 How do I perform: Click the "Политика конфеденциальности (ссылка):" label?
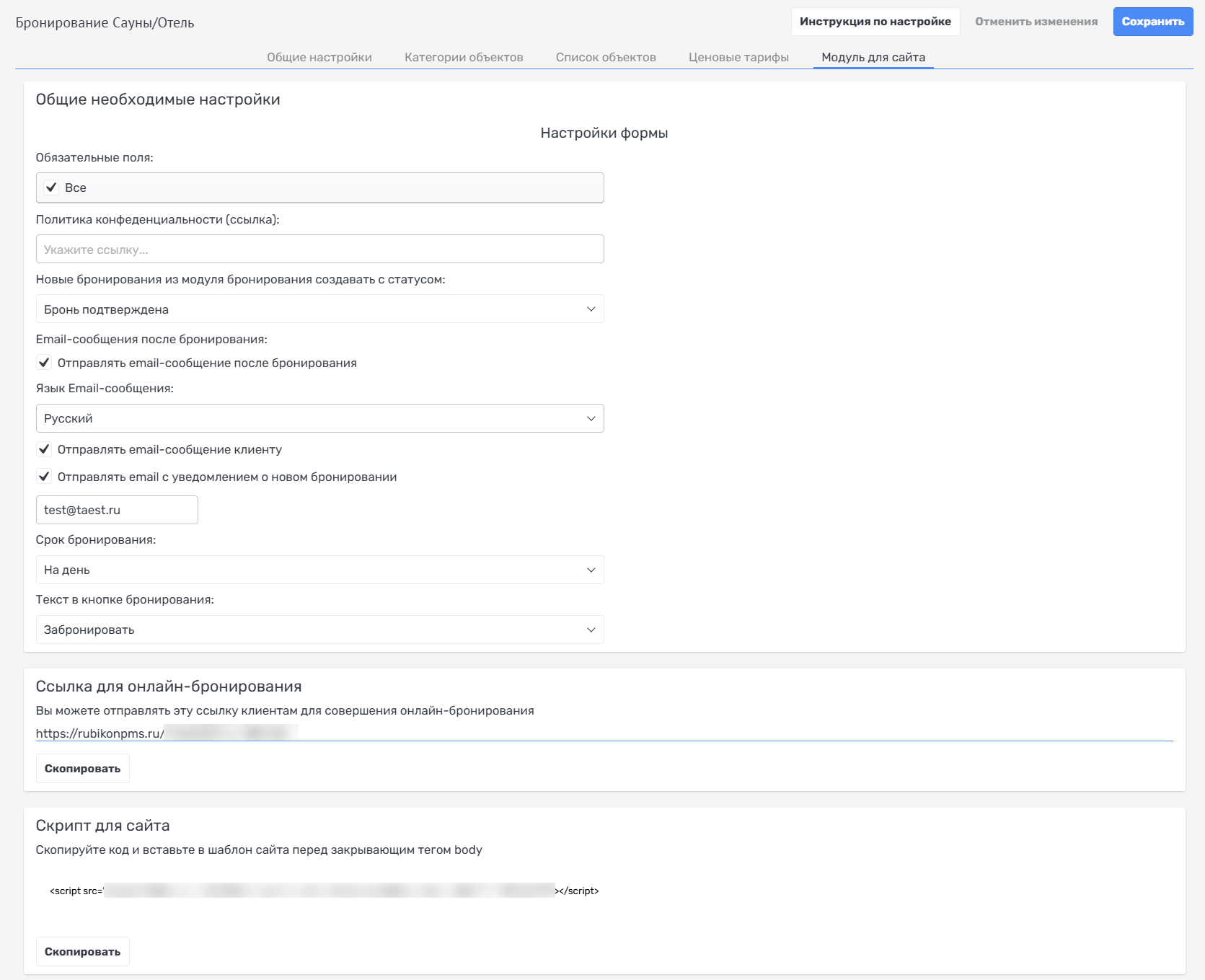[x=157, y=219]
